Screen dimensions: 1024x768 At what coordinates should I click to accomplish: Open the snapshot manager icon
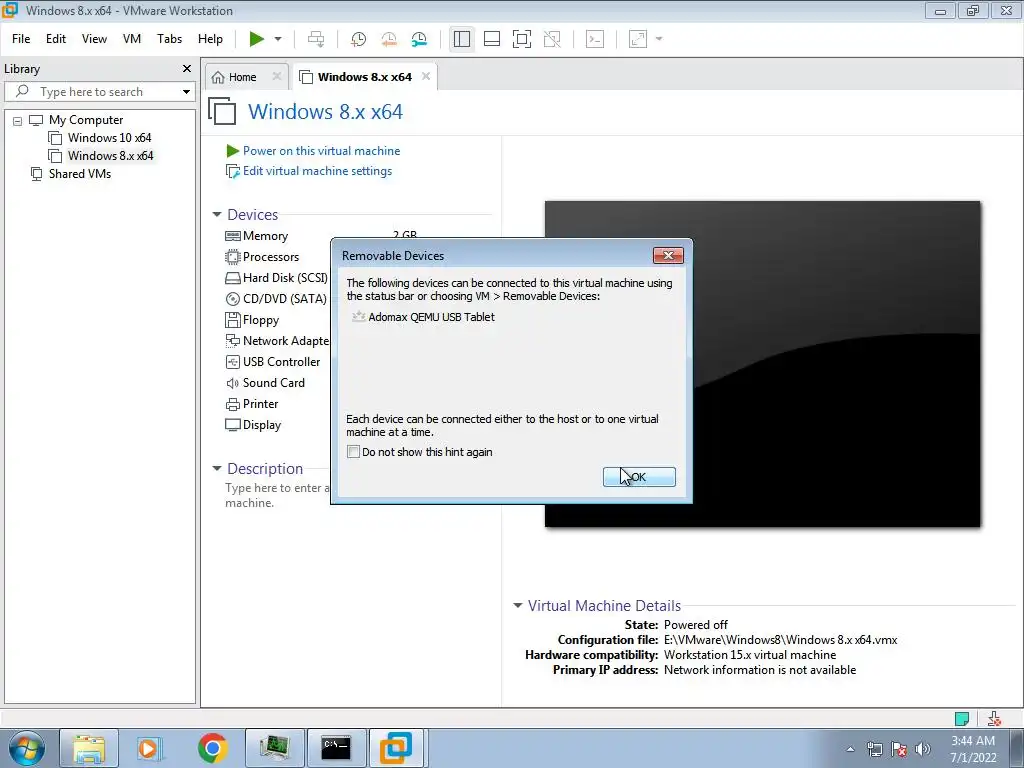coord(419,39)
